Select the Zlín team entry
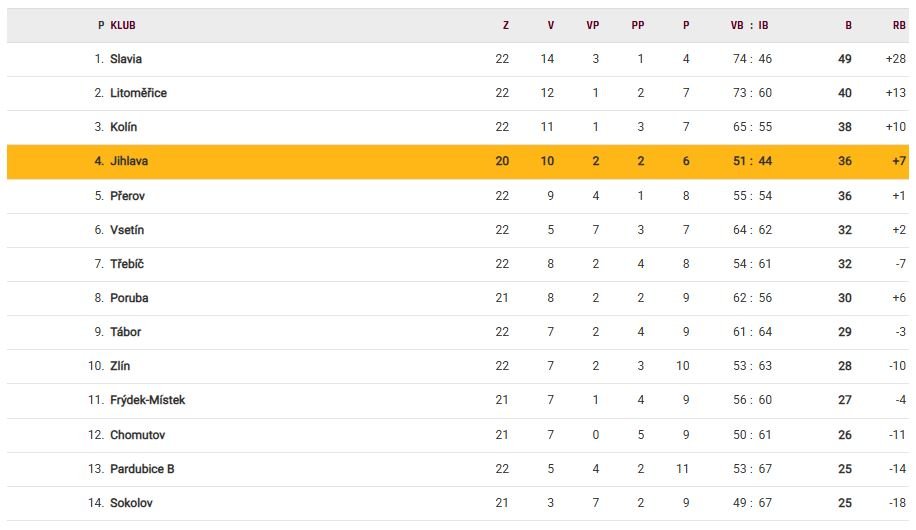Screen dimensions: 916x530 [x=122, y=366]
